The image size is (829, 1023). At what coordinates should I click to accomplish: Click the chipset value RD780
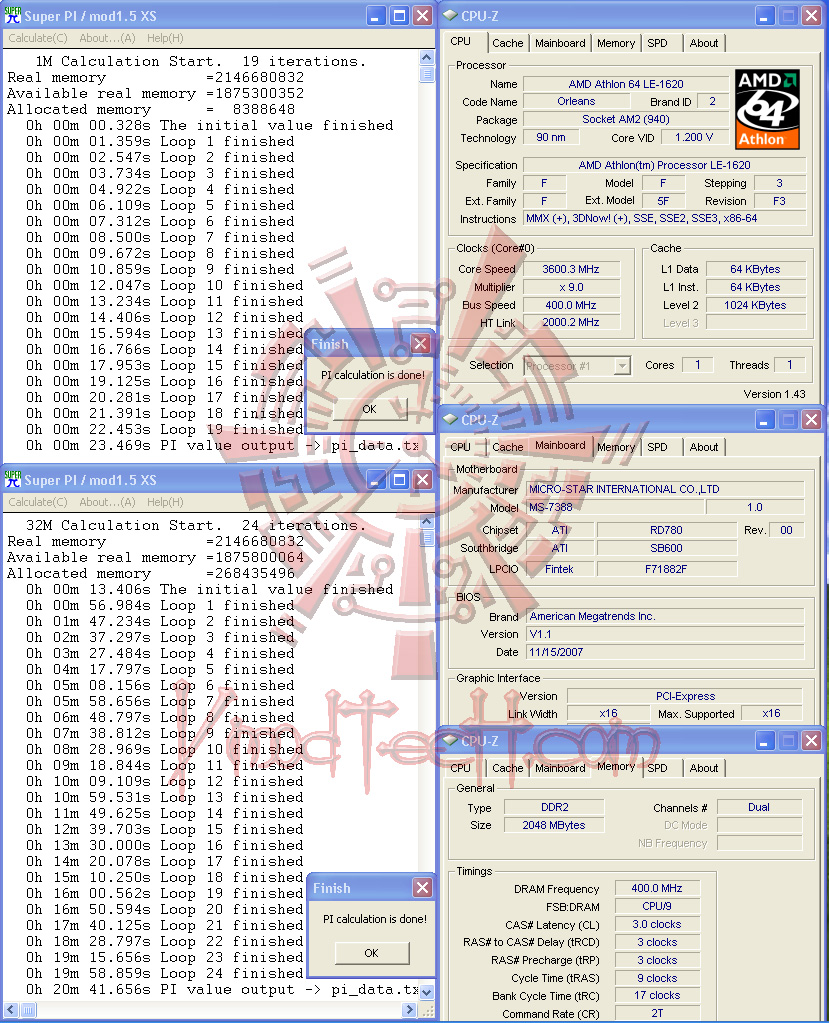click(667, 530)
